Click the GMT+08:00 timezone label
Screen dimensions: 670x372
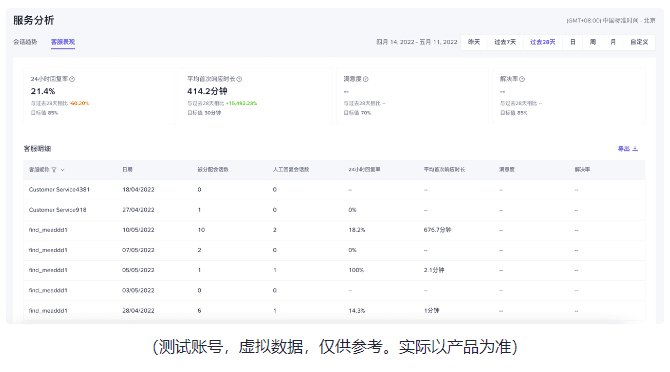(611, 21)
